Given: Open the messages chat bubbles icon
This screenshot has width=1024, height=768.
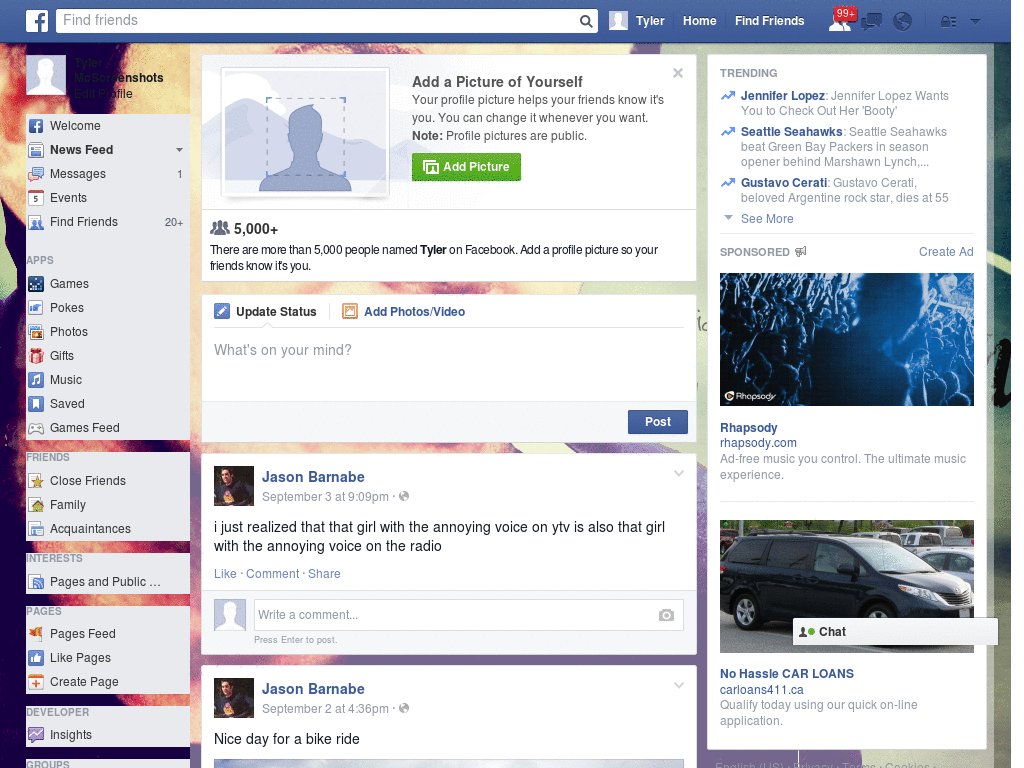Looking at the screenshot, I should pos(871,22).
